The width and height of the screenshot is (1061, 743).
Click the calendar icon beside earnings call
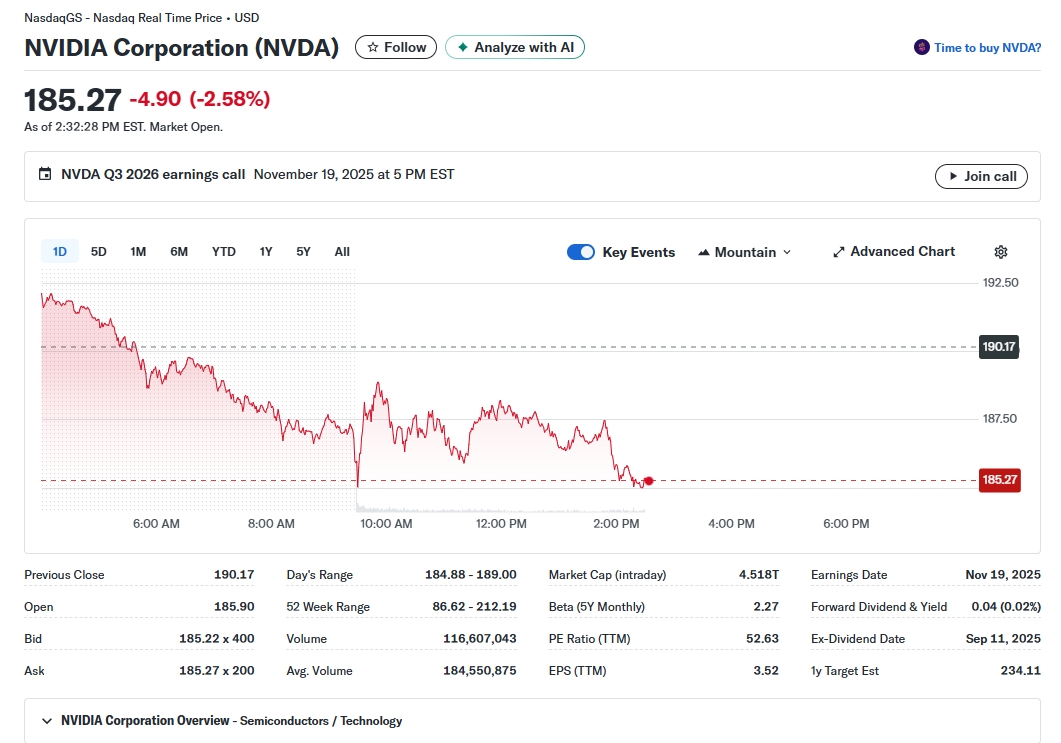pyautogui.click(x=45, y=174)
